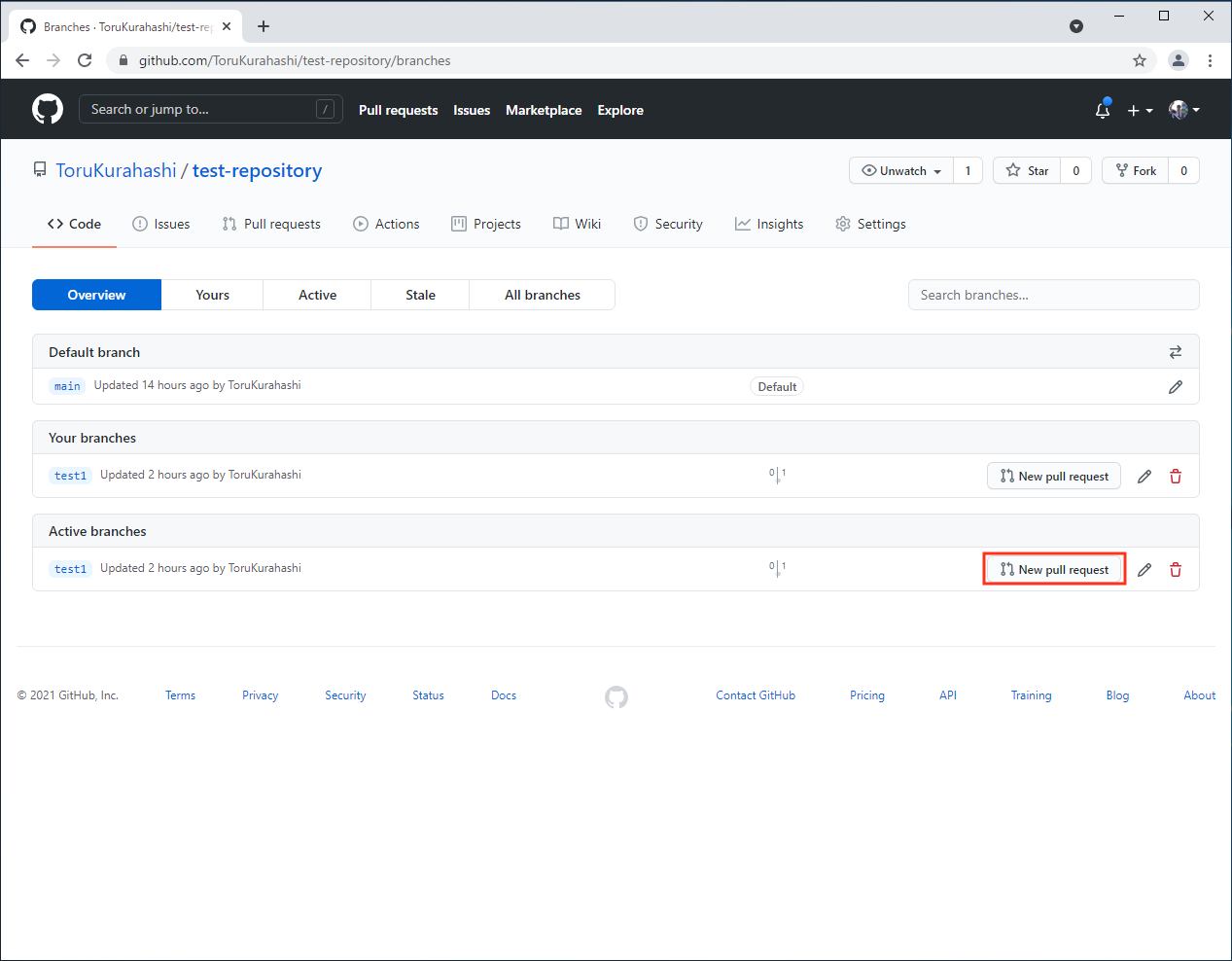Open Status footer link
This screenshot has width=1232, height=961.
click(x=428, y=695)
